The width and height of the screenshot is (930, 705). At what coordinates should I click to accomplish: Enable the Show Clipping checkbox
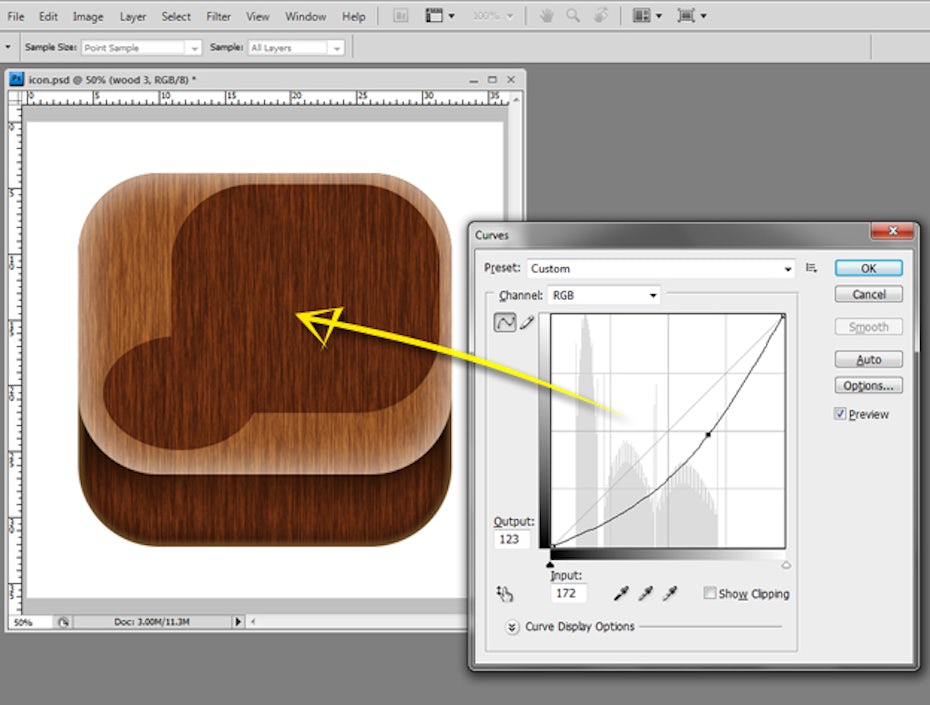click(709, 594)
